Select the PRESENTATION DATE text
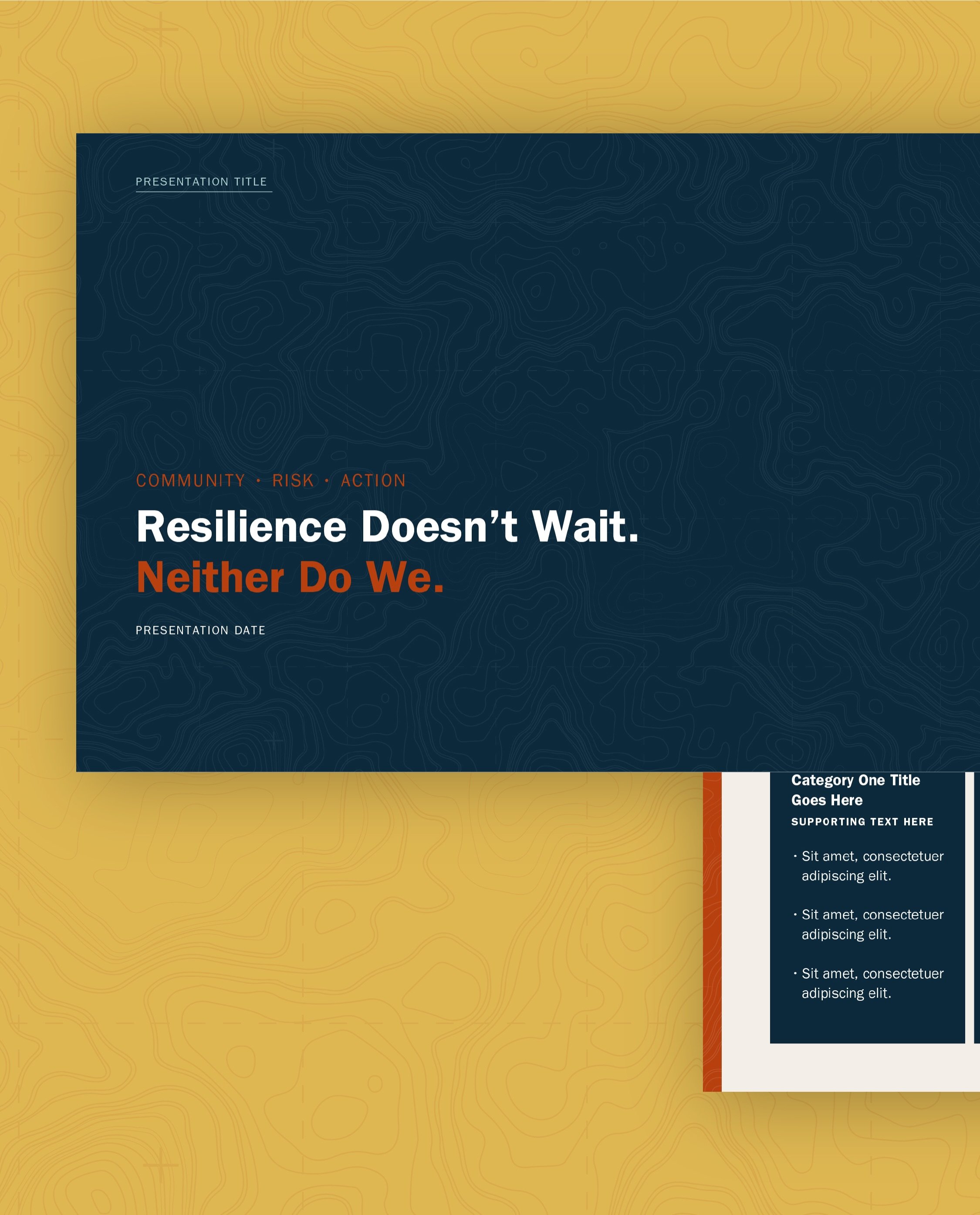Viewport: 980px width, 1215px height. point(200,630)
